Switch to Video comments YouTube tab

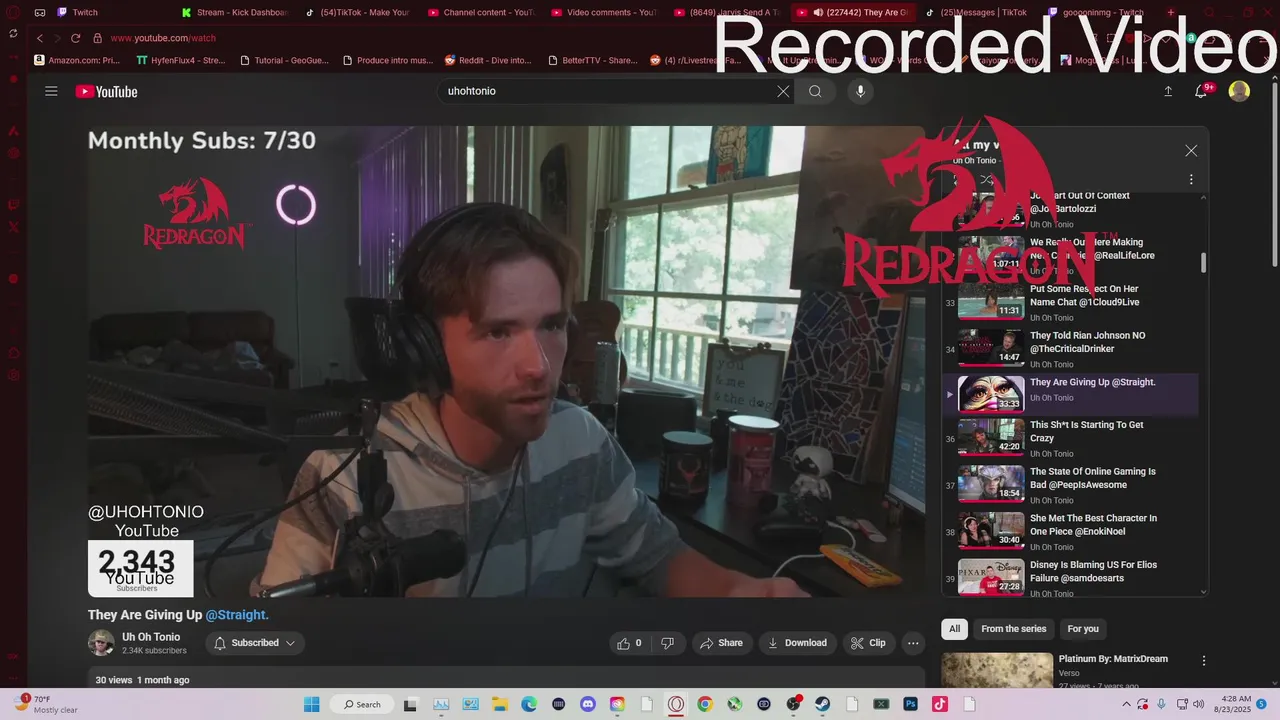click(x=605, y=12)
